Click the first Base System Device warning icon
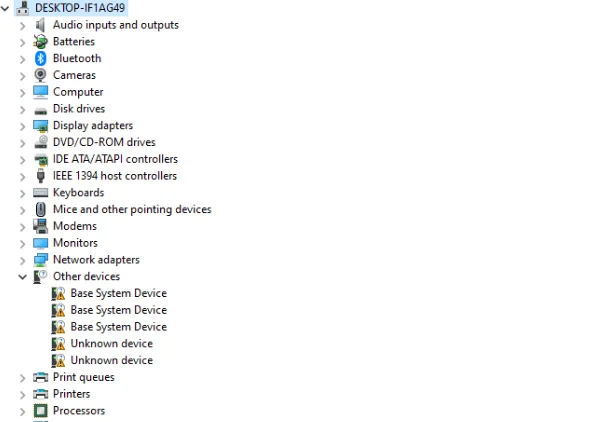The width and height of the screenshot is (613, 422). (x=58, y=294)
